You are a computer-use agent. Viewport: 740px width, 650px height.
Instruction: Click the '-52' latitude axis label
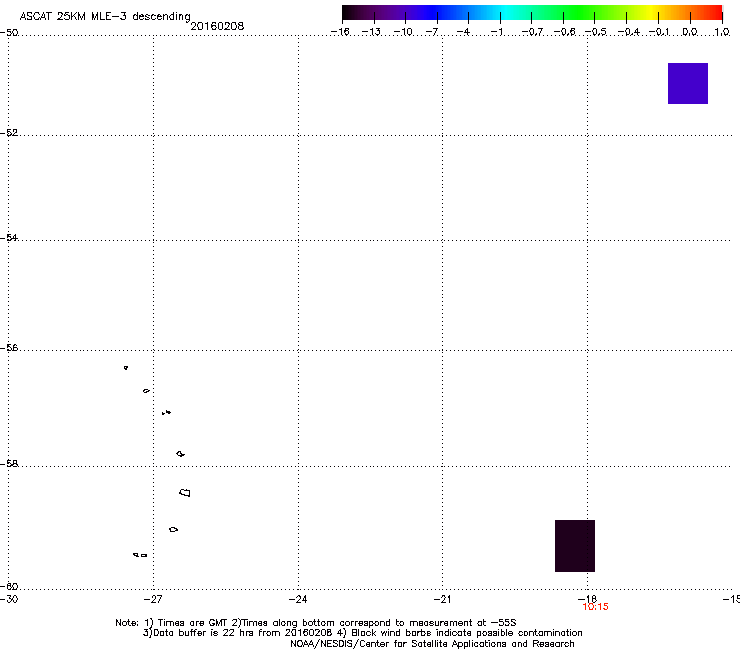[x=9, y=133]
